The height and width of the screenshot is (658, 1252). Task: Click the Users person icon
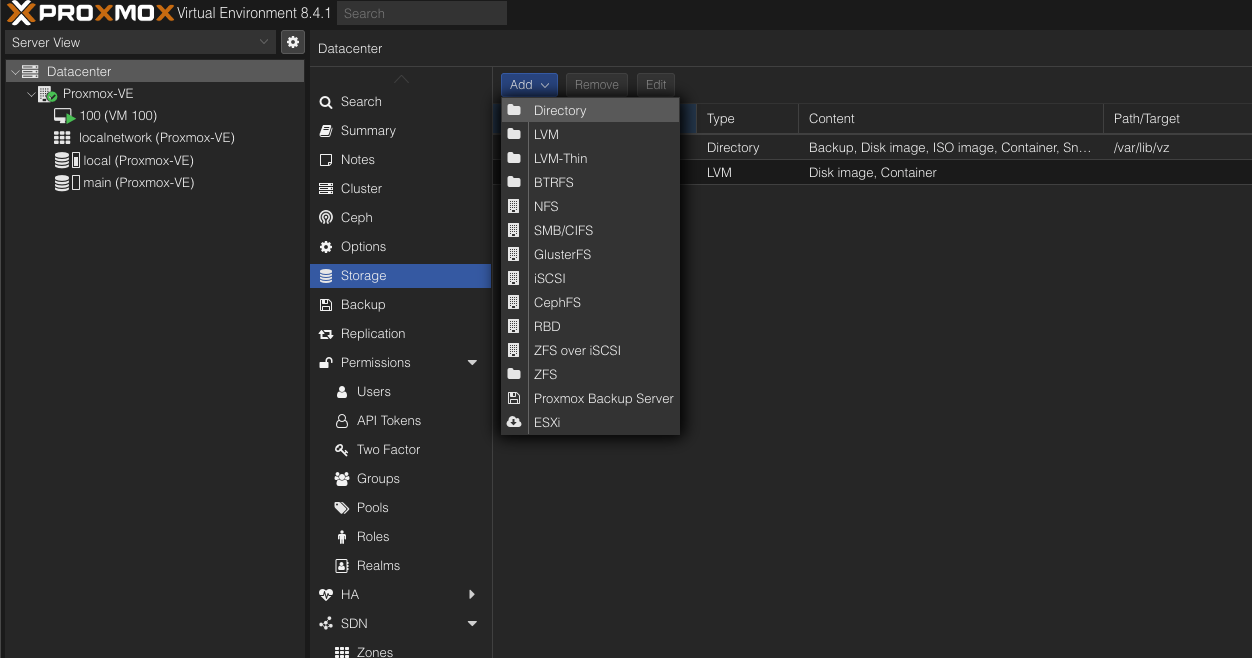point(342,392)
